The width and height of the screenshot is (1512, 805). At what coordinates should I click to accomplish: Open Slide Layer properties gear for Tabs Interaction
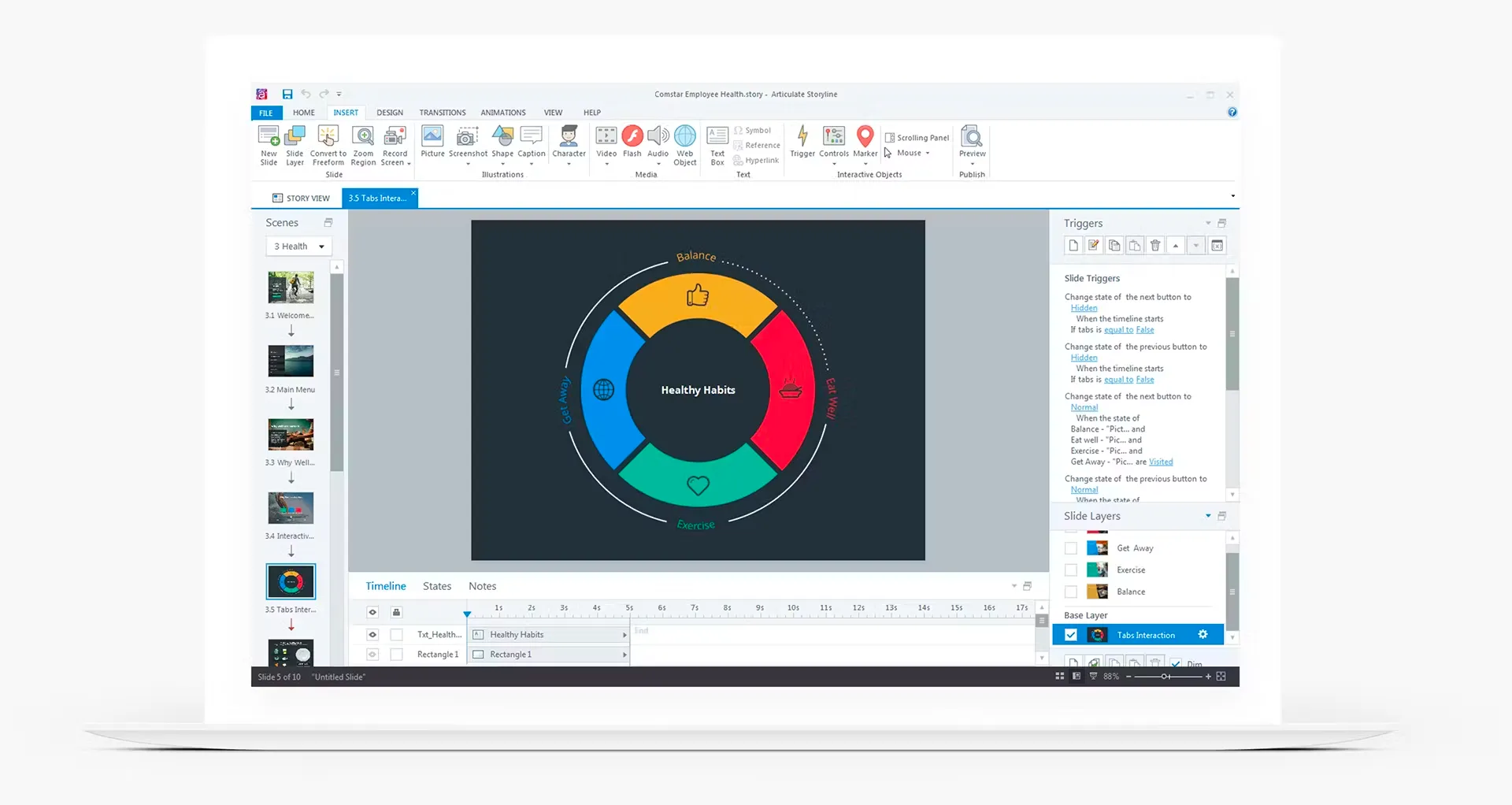[x=1203, y=634]
